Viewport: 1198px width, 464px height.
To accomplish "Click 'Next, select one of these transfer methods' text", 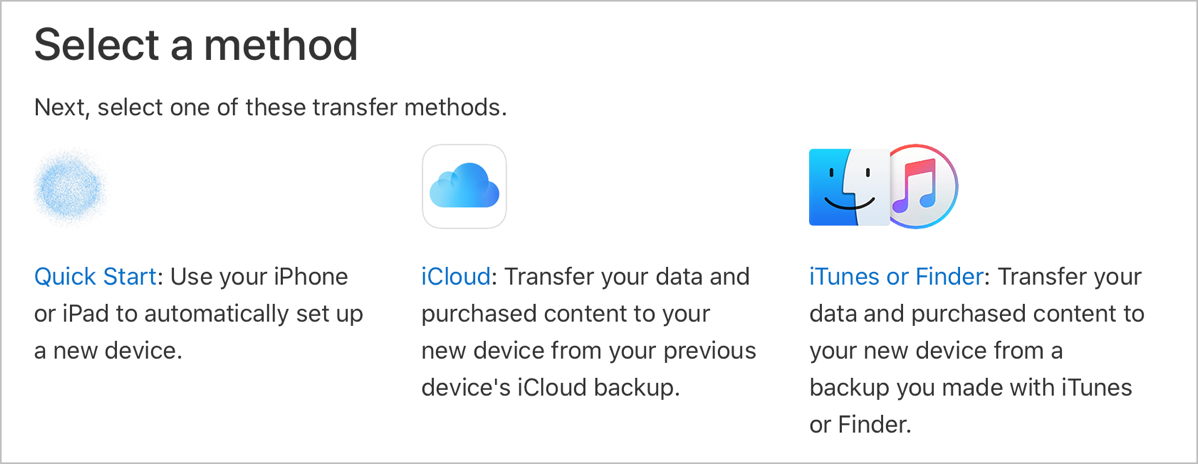I will coord(270,107).
